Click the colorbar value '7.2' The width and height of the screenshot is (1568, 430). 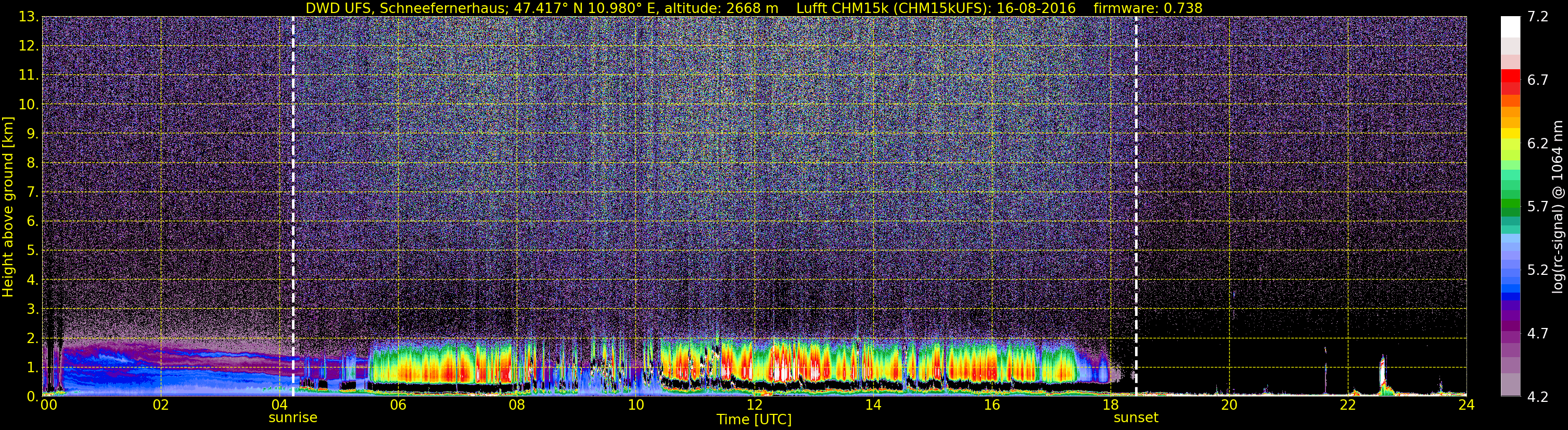point(1538,17)
